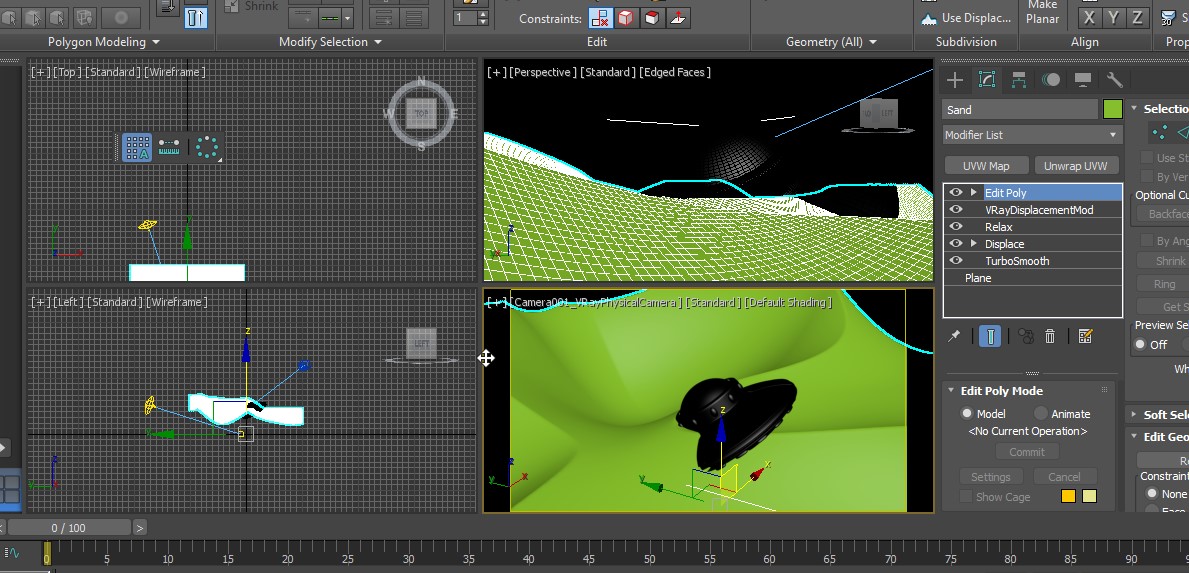This screenshot has width=1189, height=573.
Task: Expand the Edit Poly modifier sub-levels
Action: coord(973,193)
